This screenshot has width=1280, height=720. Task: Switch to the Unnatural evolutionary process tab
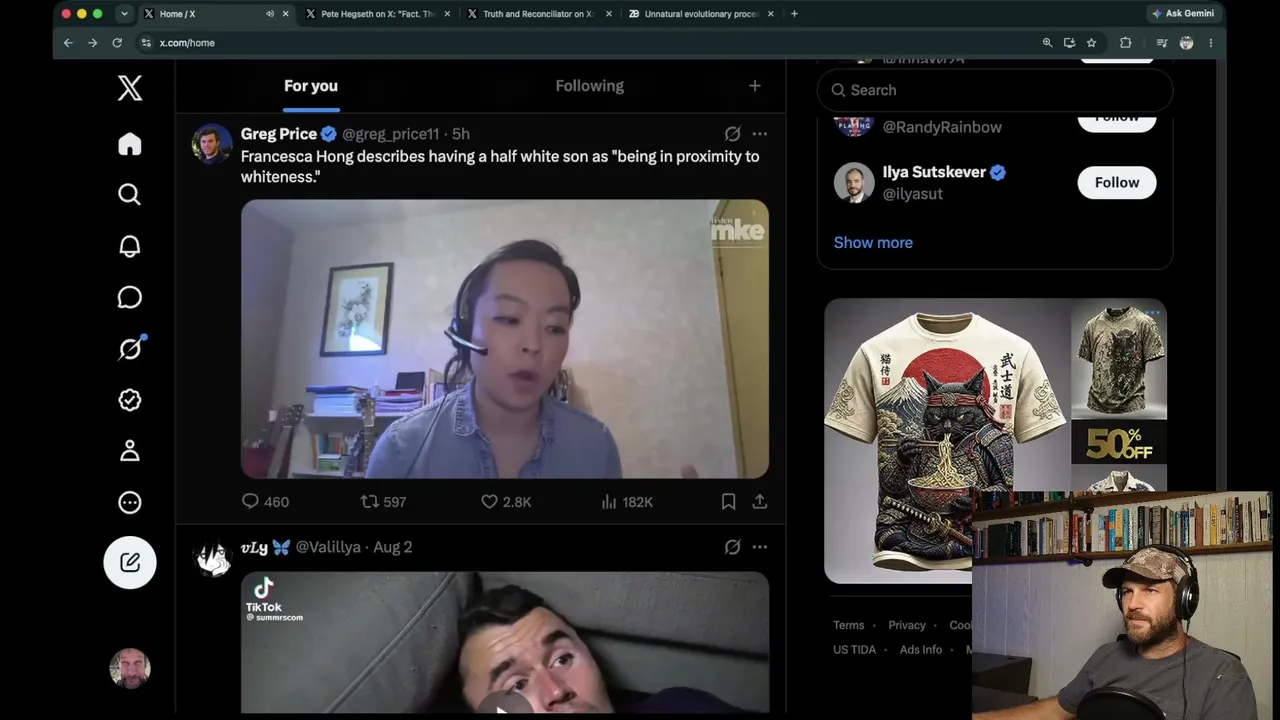coord(701,14)
